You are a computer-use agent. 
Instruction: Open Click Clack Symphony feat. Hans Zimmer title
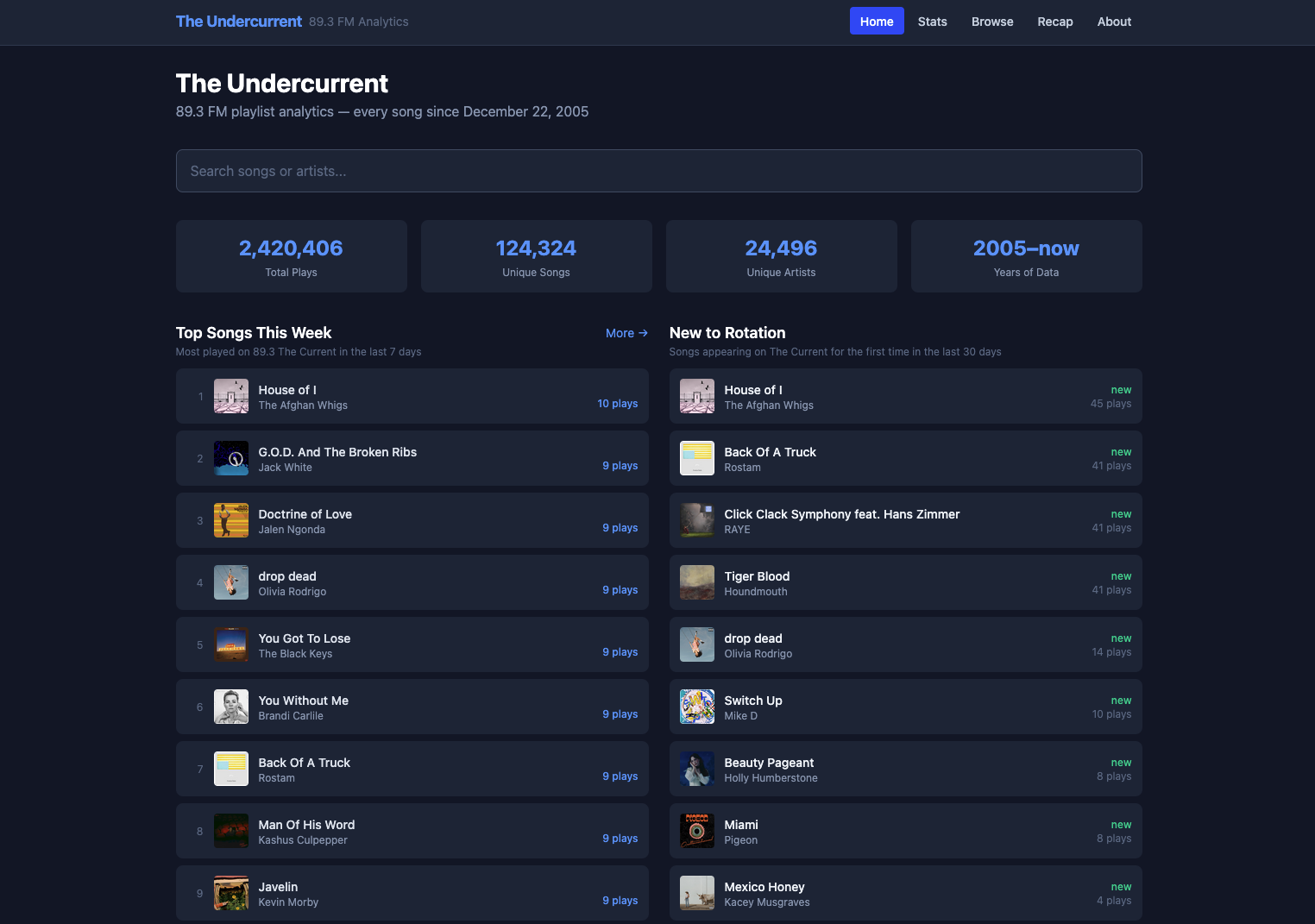842,514
